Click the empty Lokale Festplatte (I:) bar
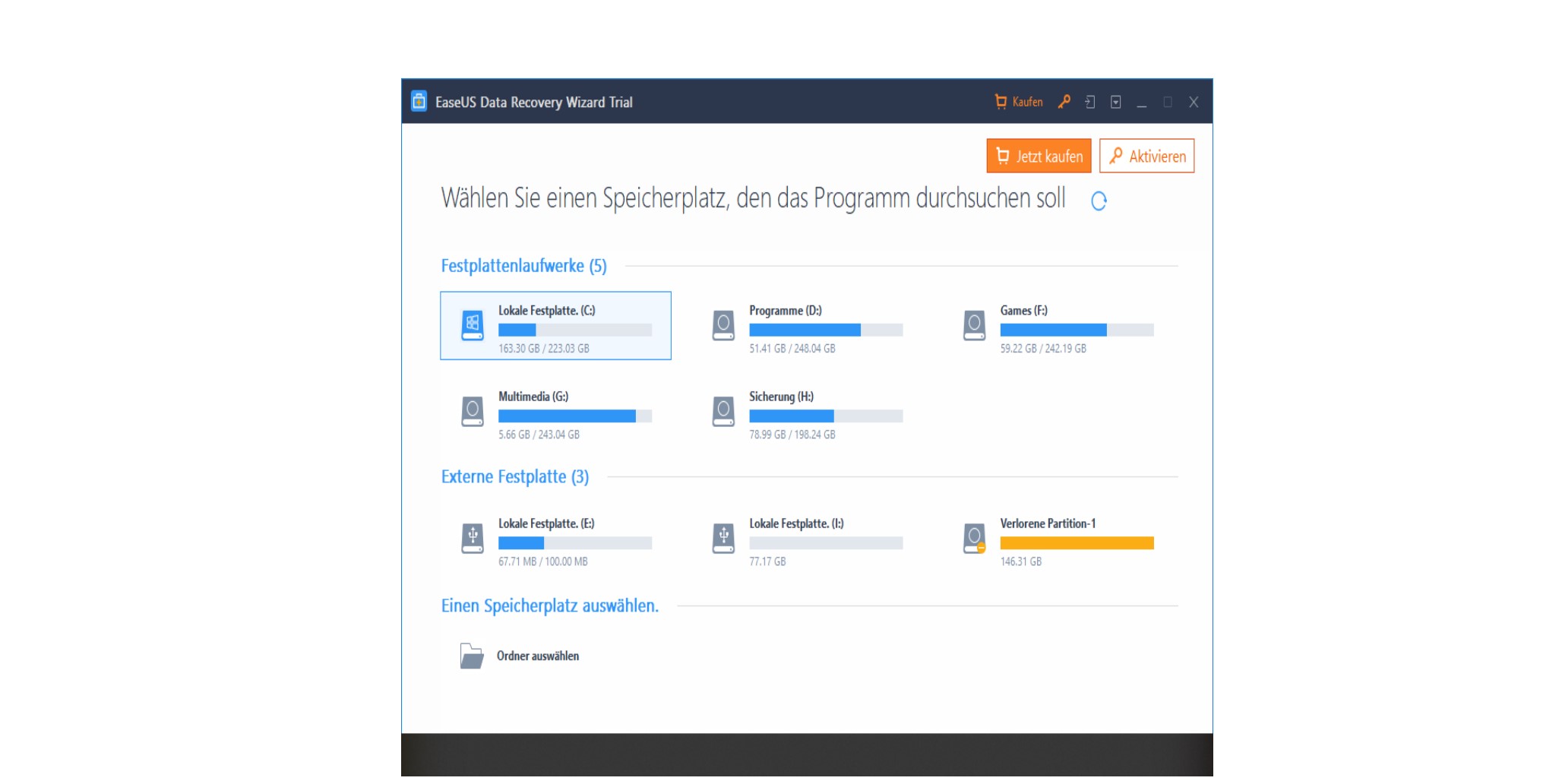1562x784 pixels. 826,542
